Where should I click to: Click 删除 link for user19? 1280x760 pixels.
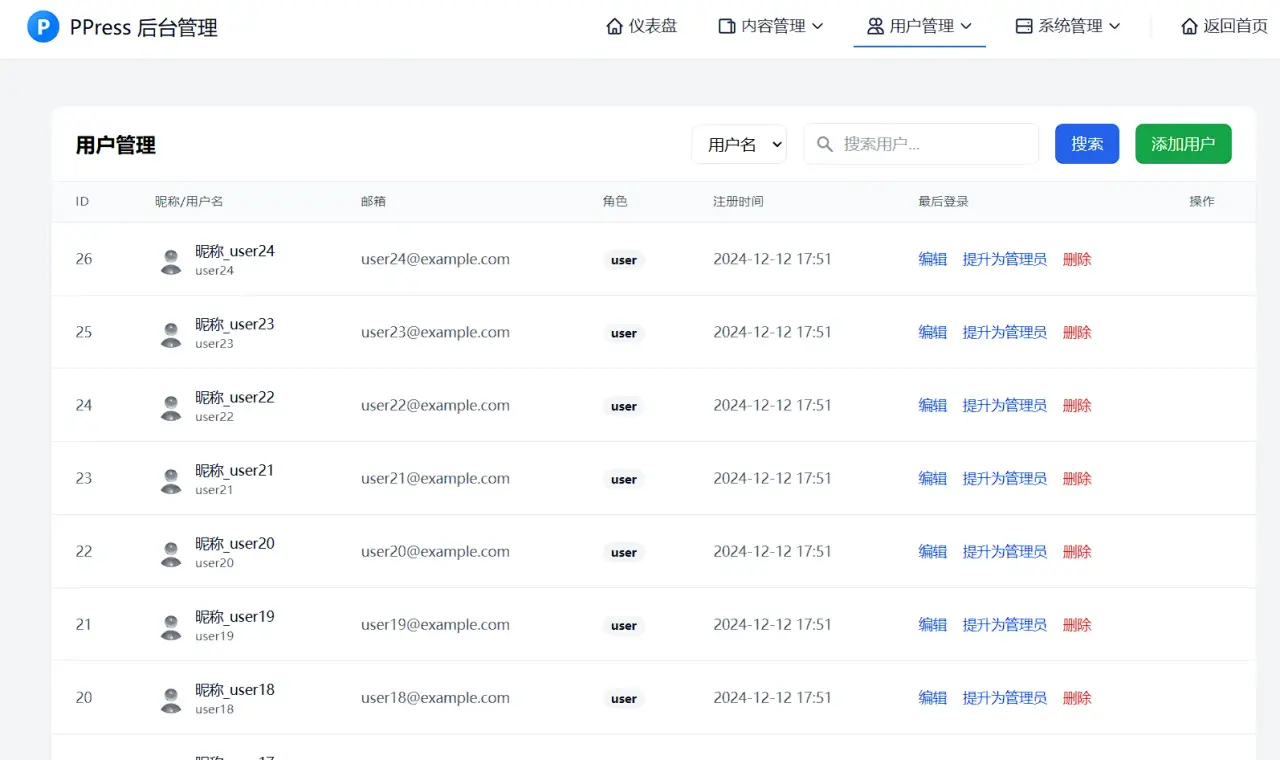click(x=1077, y=624)
